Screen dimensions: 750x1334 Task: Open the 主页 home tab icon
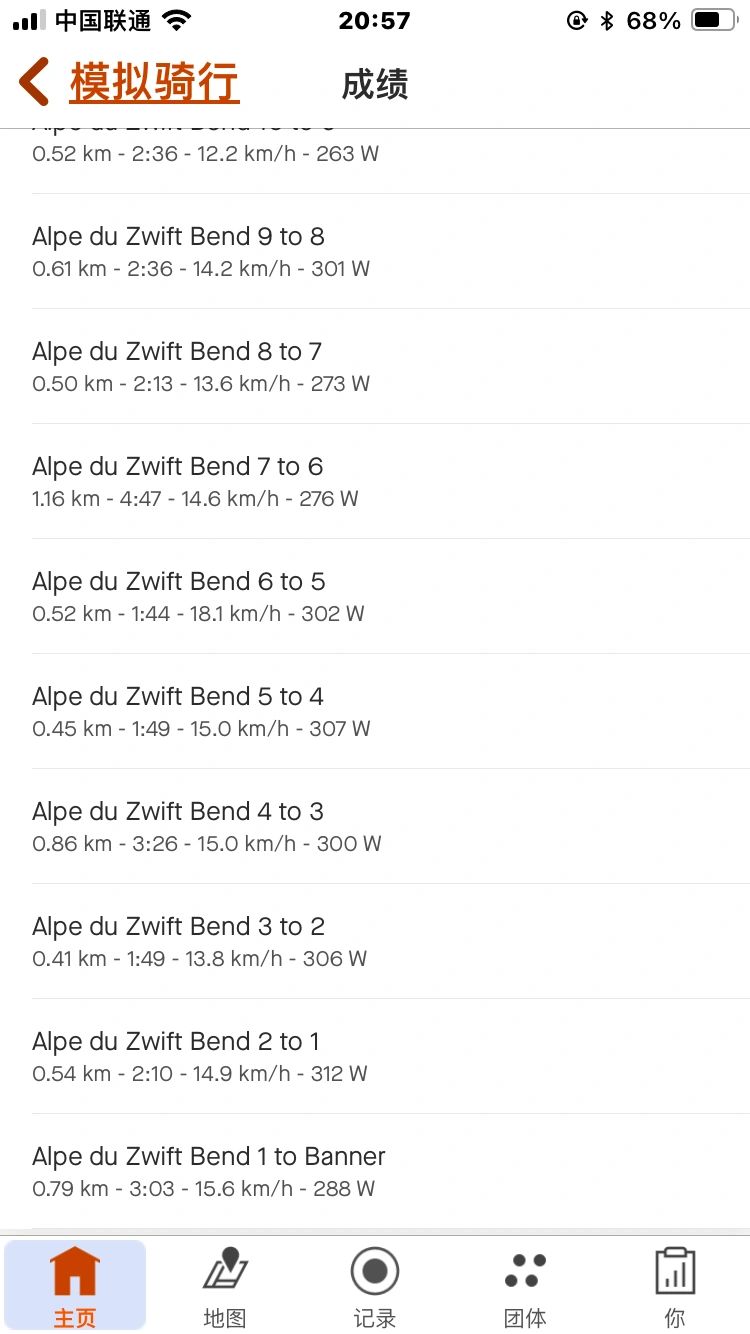tap(75, 1273)
